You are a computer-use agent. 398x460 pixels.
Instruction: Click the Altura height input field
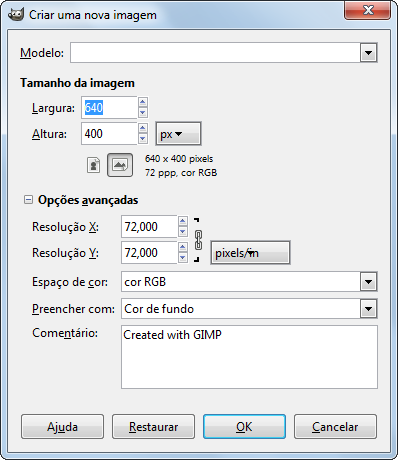(x=109, y=133)
